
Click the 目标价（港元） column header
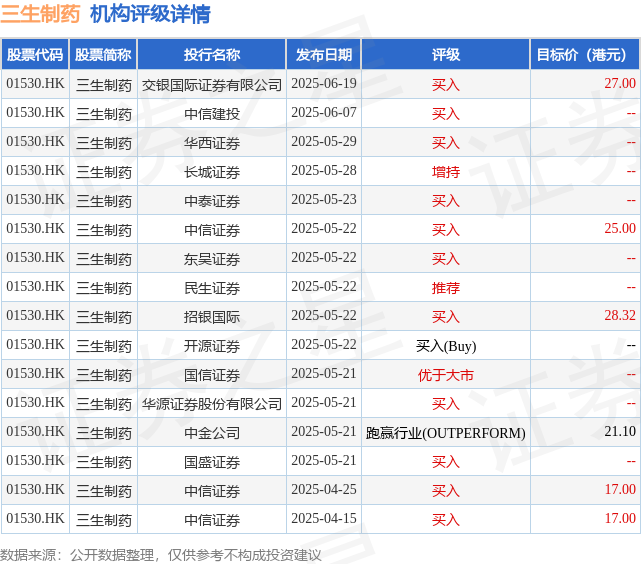pos(585,54)
